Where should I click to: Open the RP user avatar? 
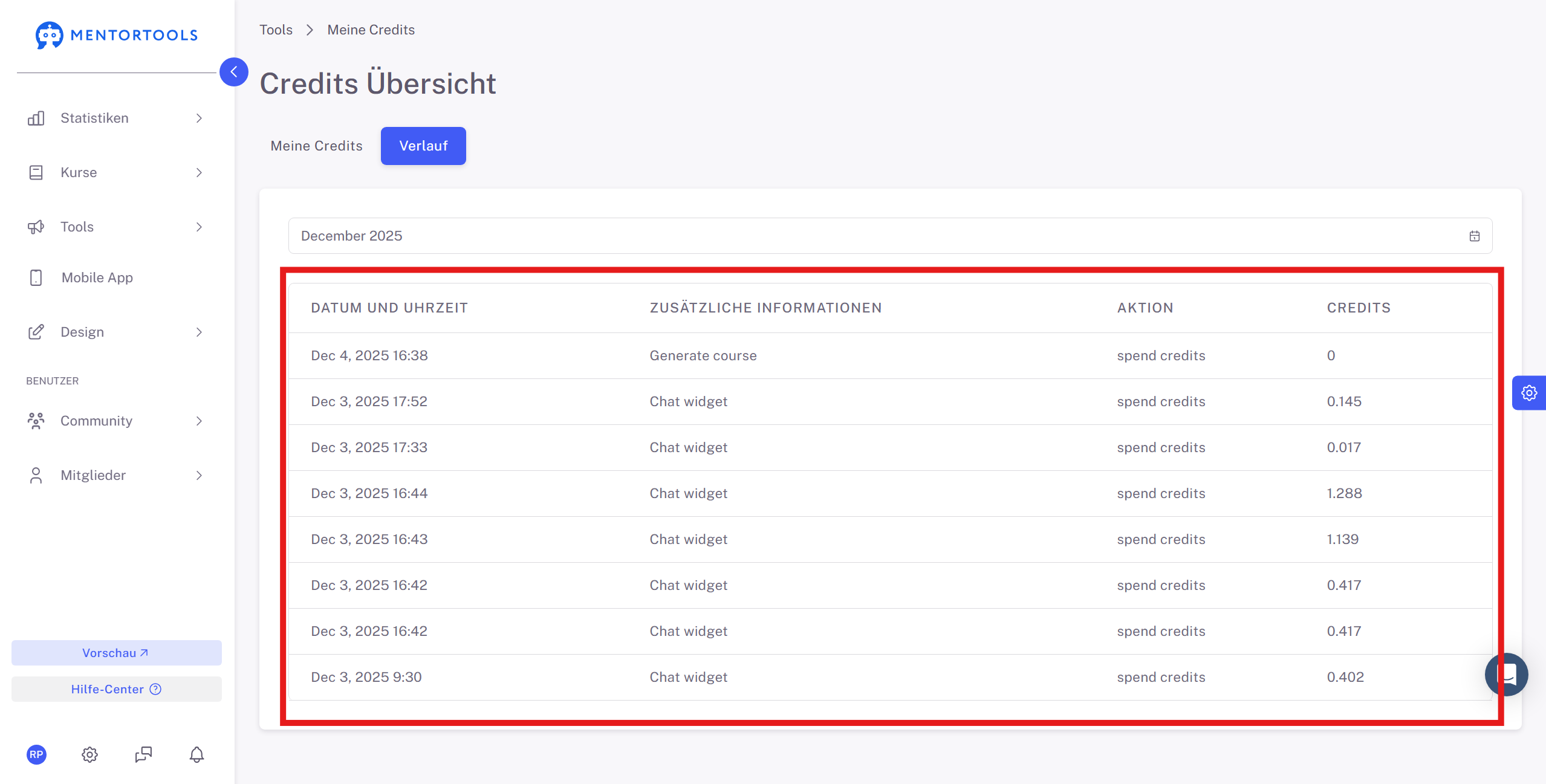click(36, 754)
